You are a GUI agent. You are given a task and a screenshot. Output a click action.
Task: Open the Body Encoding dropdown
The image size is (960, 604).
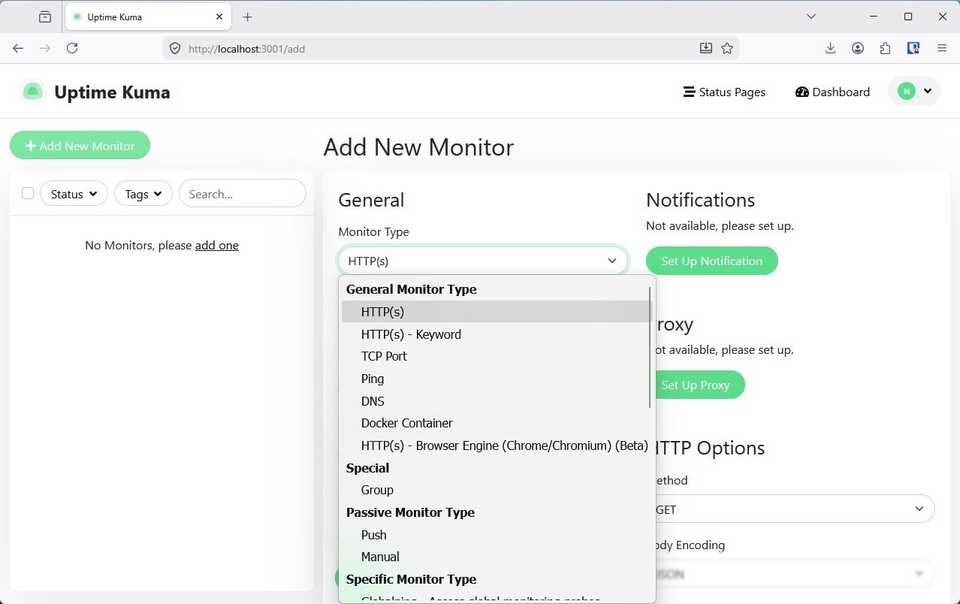[x=794, y=574]
